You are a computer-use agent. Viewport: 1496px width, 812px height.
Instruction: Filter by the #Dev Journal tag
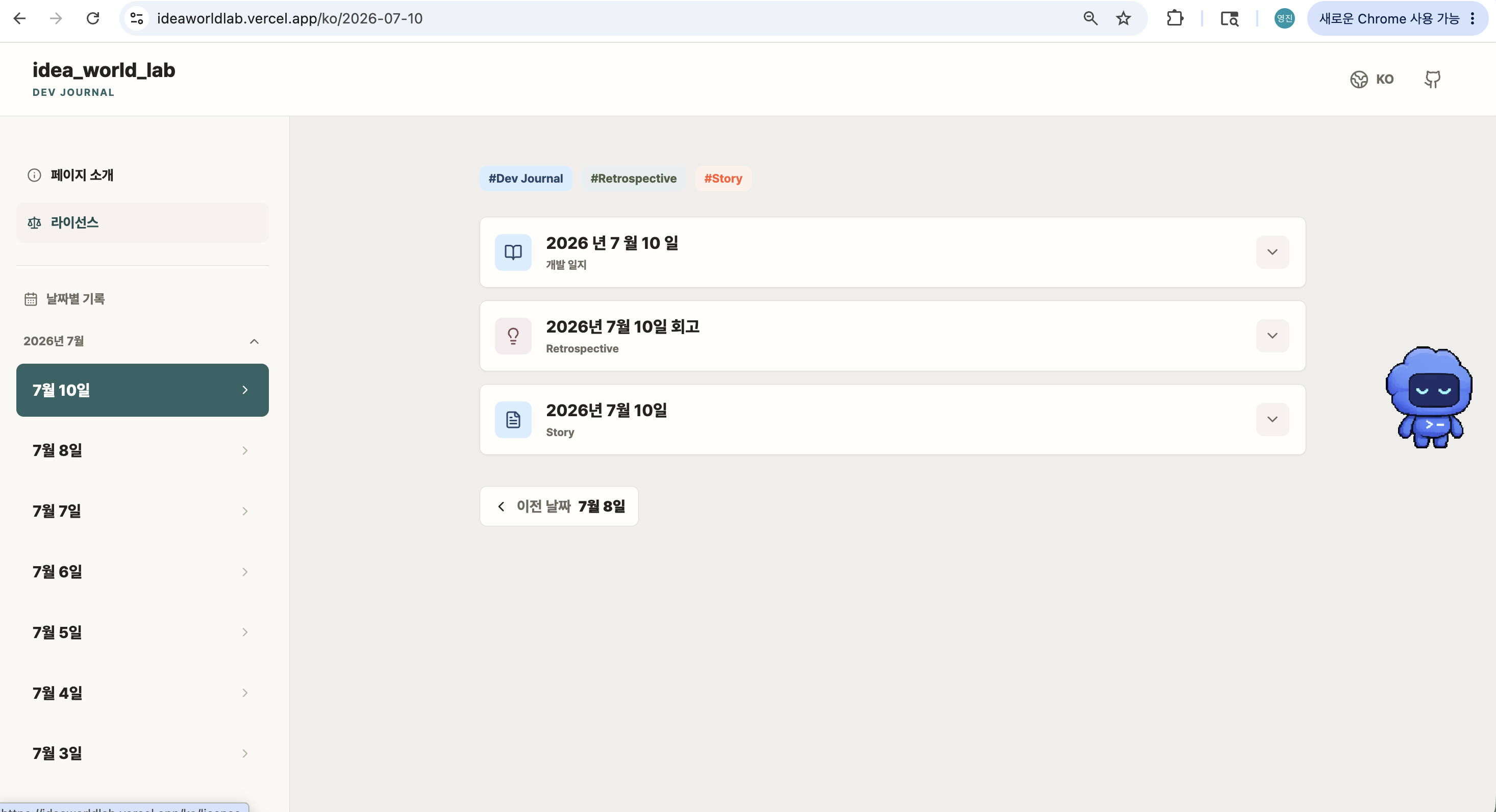tap(526, 179)
